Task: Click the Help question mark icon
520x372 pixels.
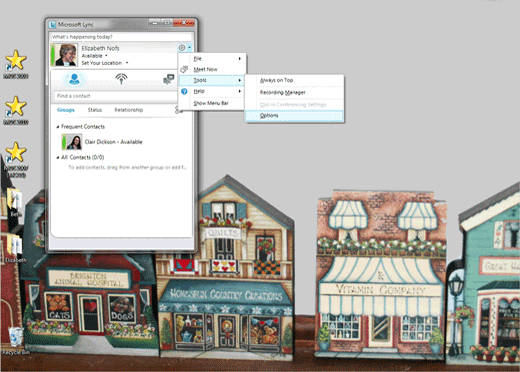Action: coord(184,91)
